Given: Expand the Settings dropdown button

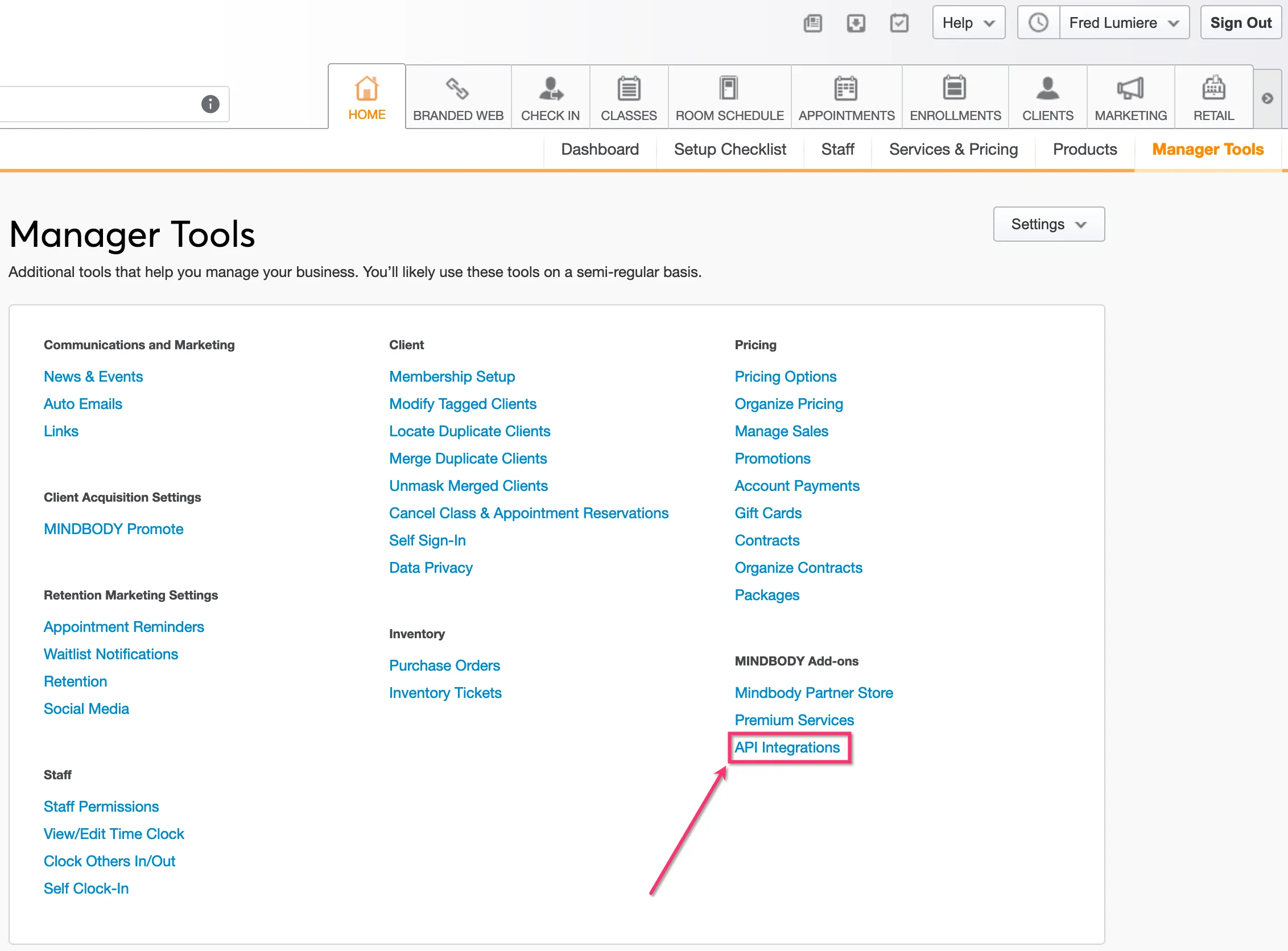Looking at the screenshot, I should click(x=1048, y=224).
